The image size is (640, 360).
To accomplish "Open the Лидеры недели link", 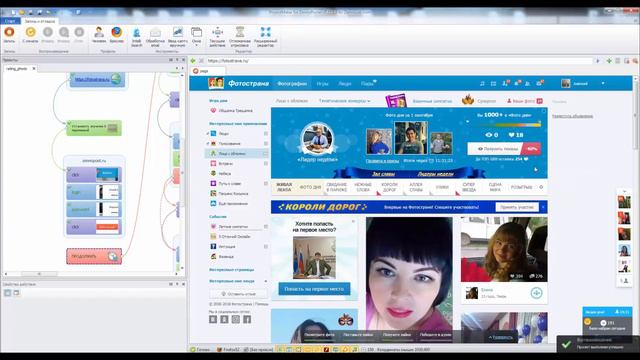I will 436,174.
